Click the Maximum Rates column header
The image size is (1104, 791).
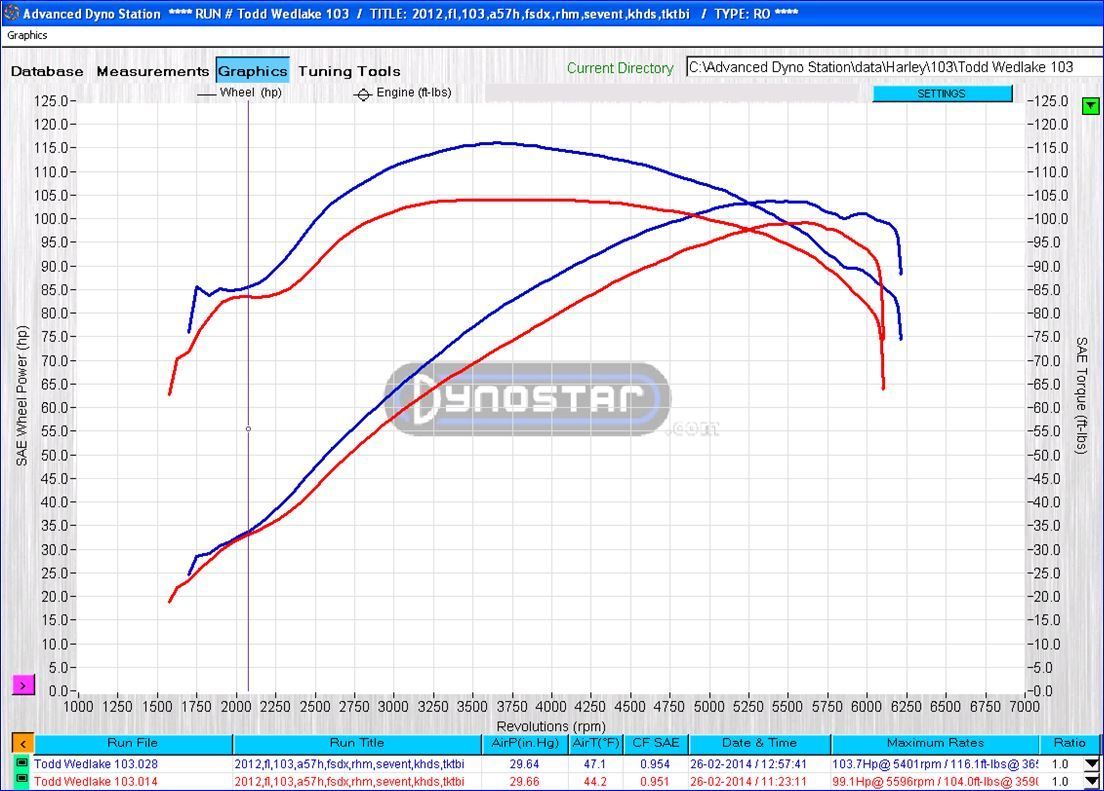pos(934,743)
